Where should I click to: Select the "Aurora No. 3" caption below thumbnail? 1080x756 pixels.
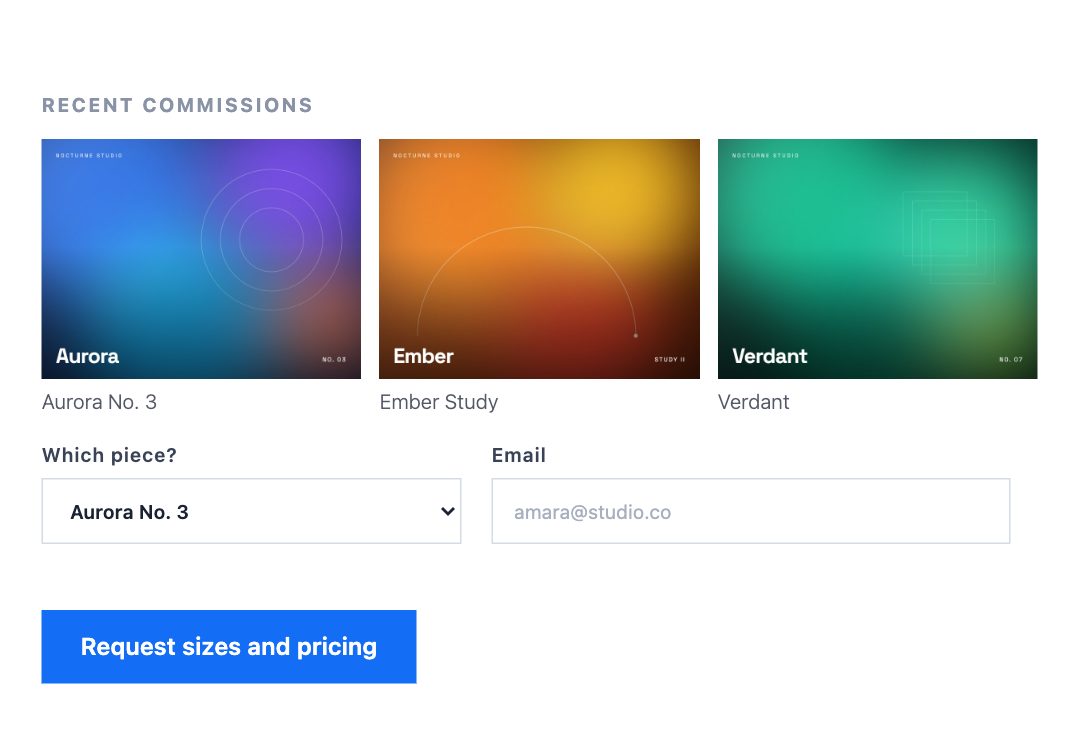99,402
